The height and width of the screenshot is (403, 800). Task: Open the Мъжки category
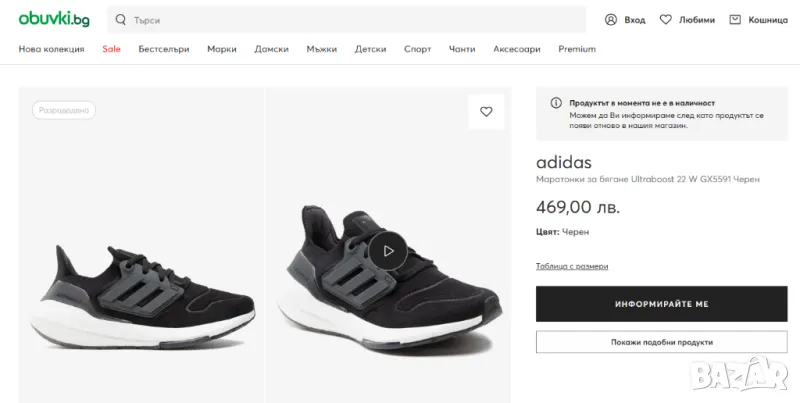(321, 49)
